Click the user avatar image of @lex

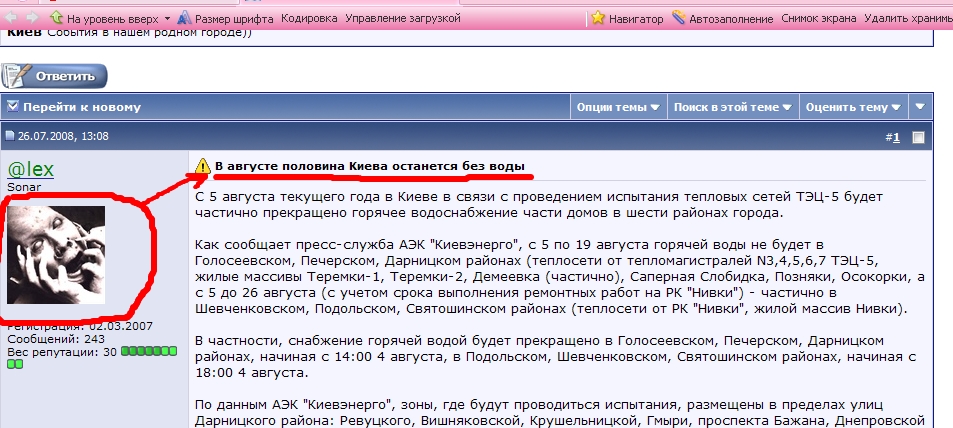56,254
